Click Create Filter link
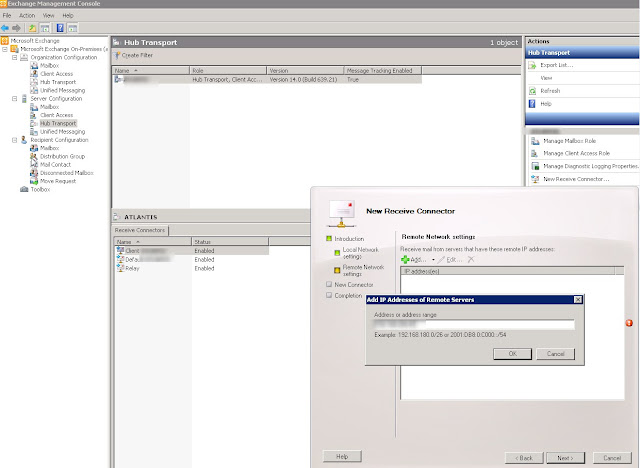 137,55
